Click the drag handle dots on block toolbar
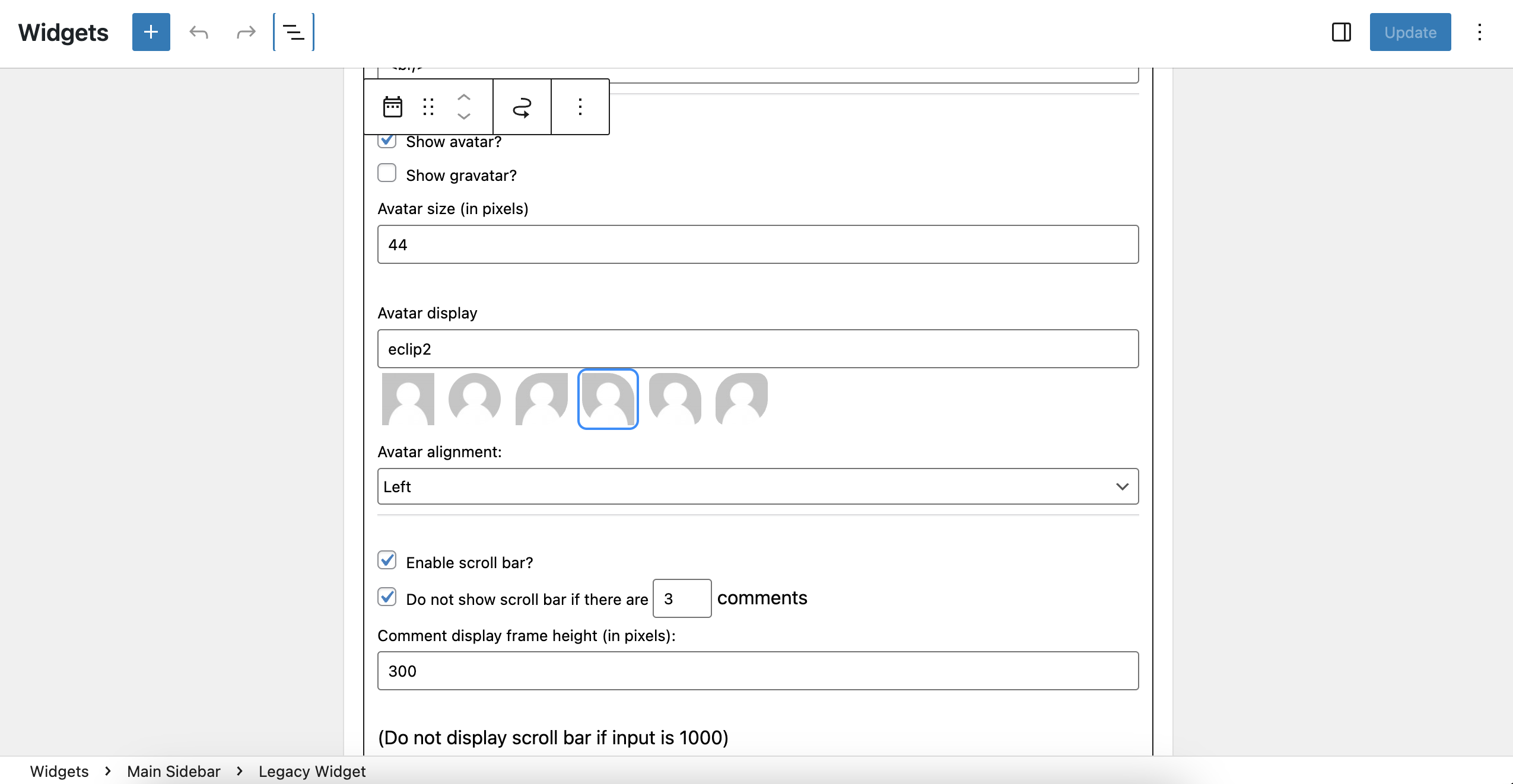This screenshot has height=784, width=1513. (x=428, y=107)
